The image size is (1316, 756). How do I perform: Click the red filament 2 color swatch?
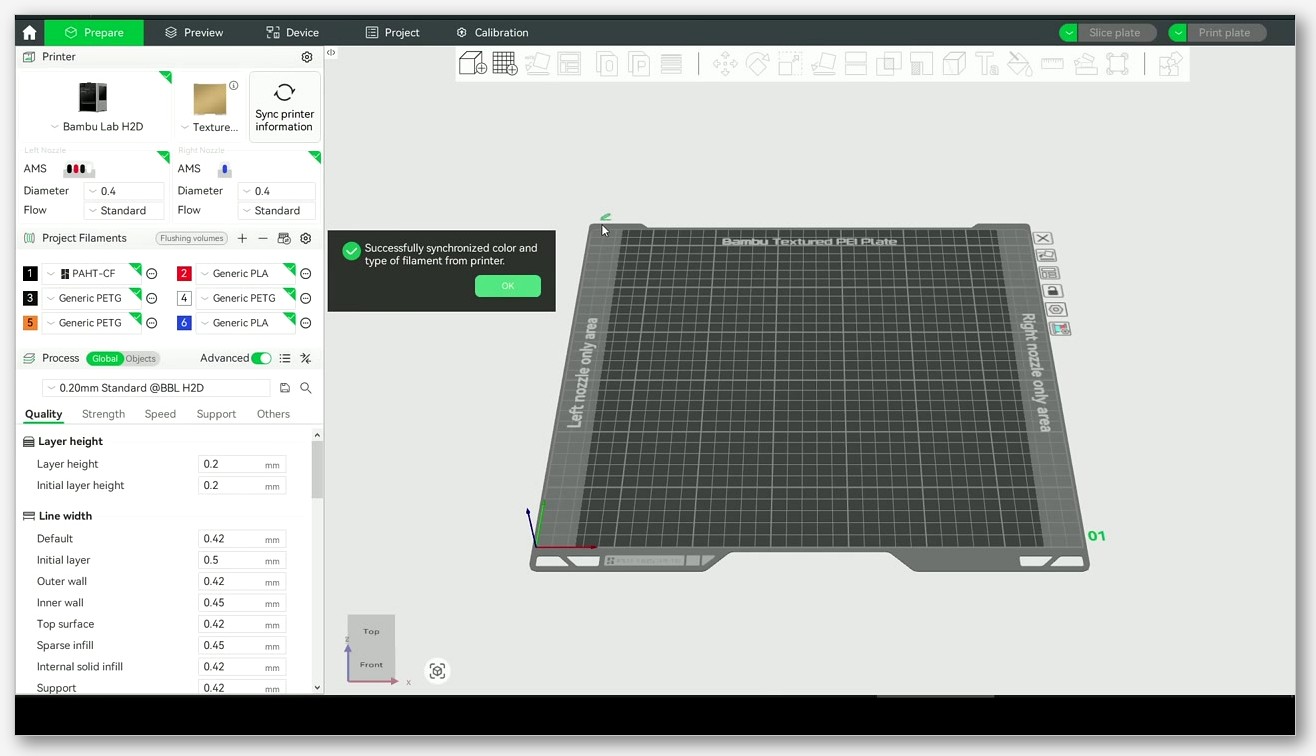[x=184, y=273]
